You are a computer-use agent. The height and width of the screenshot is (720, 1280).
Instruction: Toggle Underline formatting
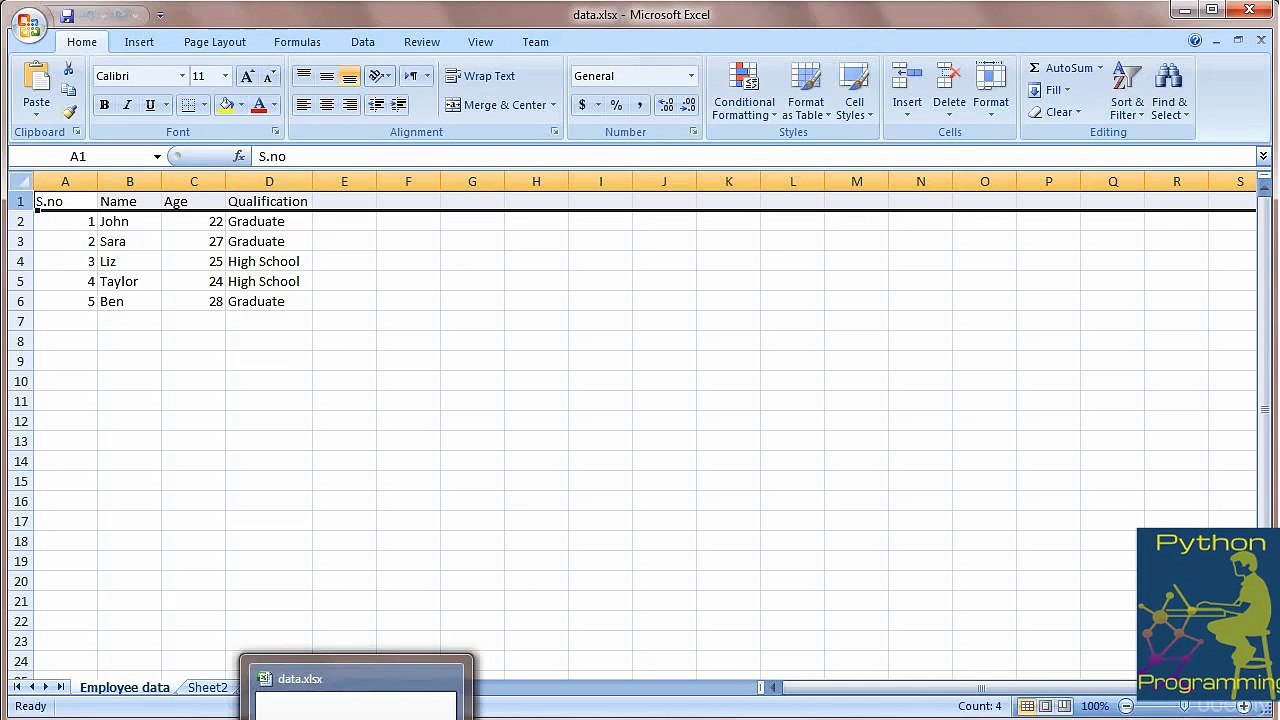[150, 105]
